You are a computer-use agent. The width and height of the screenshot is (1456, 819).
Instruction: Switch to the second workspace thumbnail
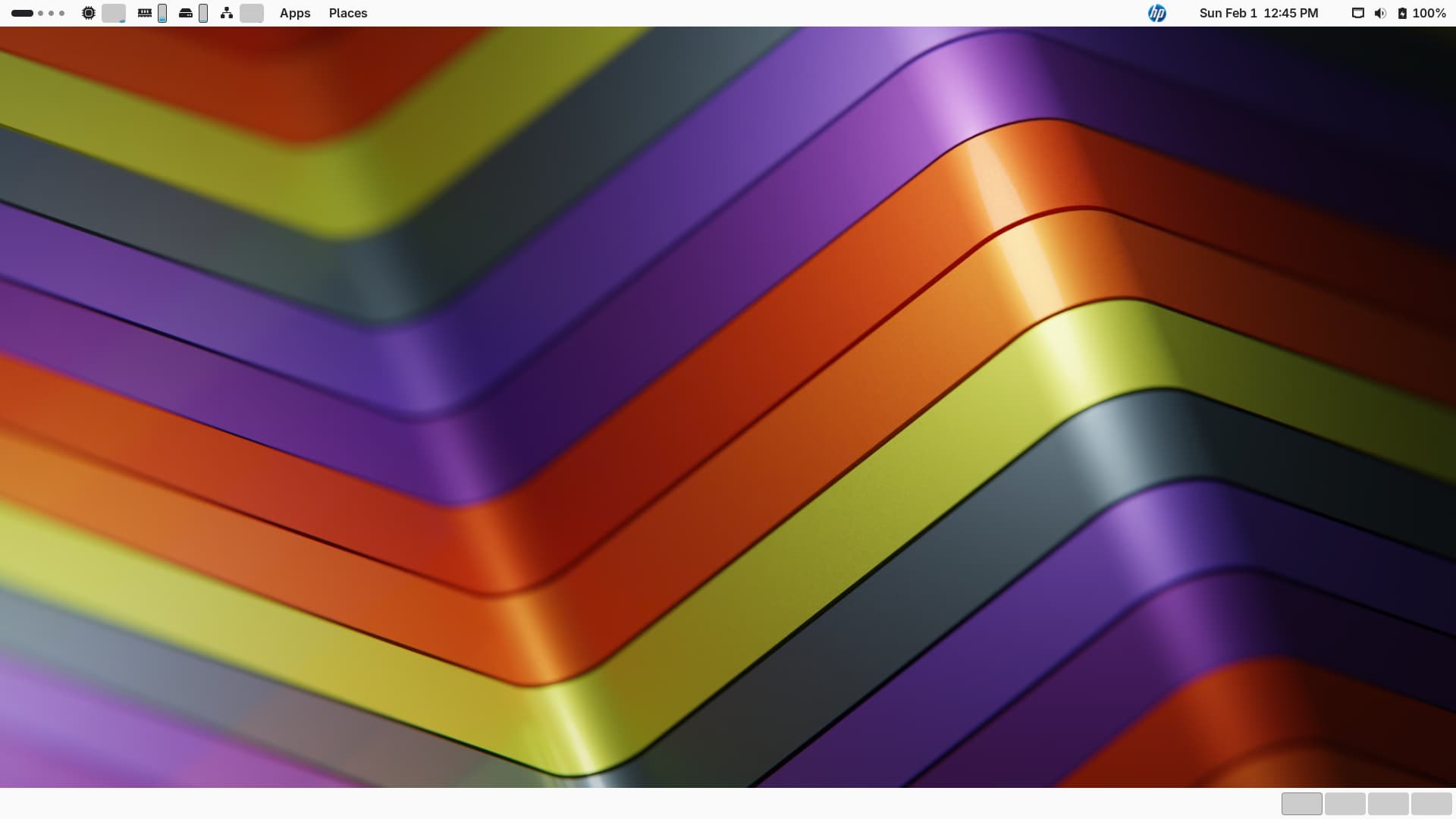(x=1345, y=804)
